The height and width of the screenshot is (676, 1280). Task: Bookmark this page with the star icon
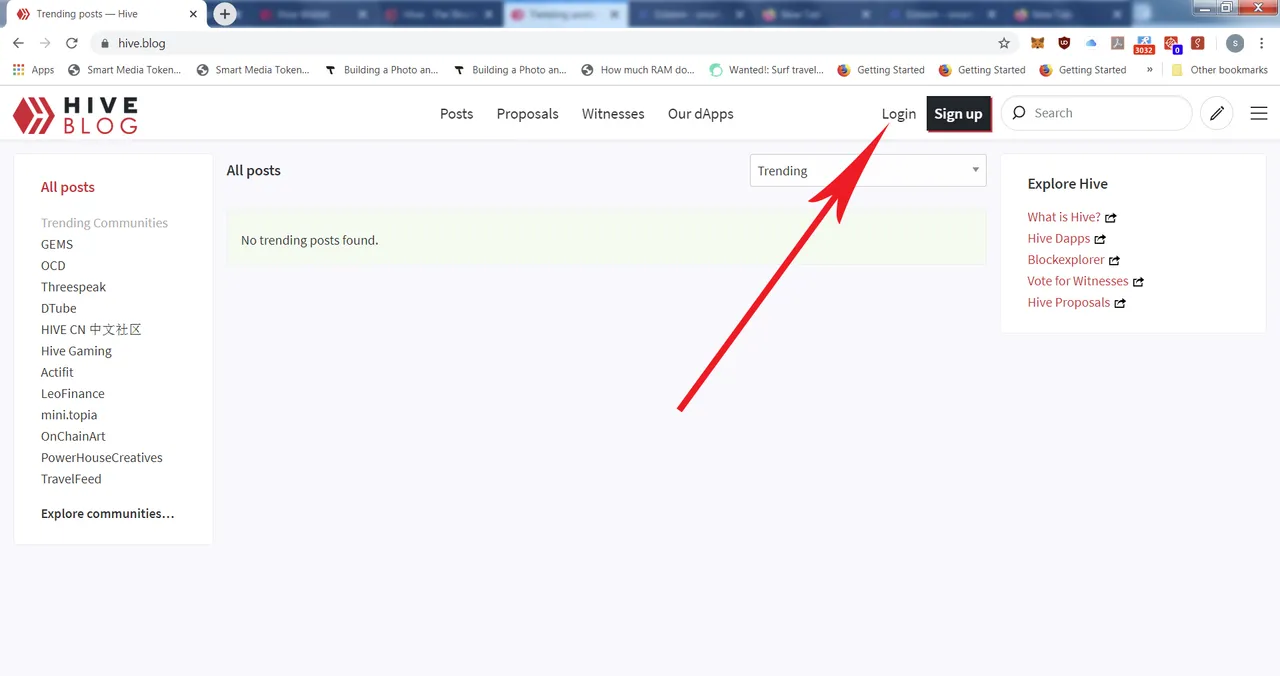pyautogui.click(x=1004, y=43)
